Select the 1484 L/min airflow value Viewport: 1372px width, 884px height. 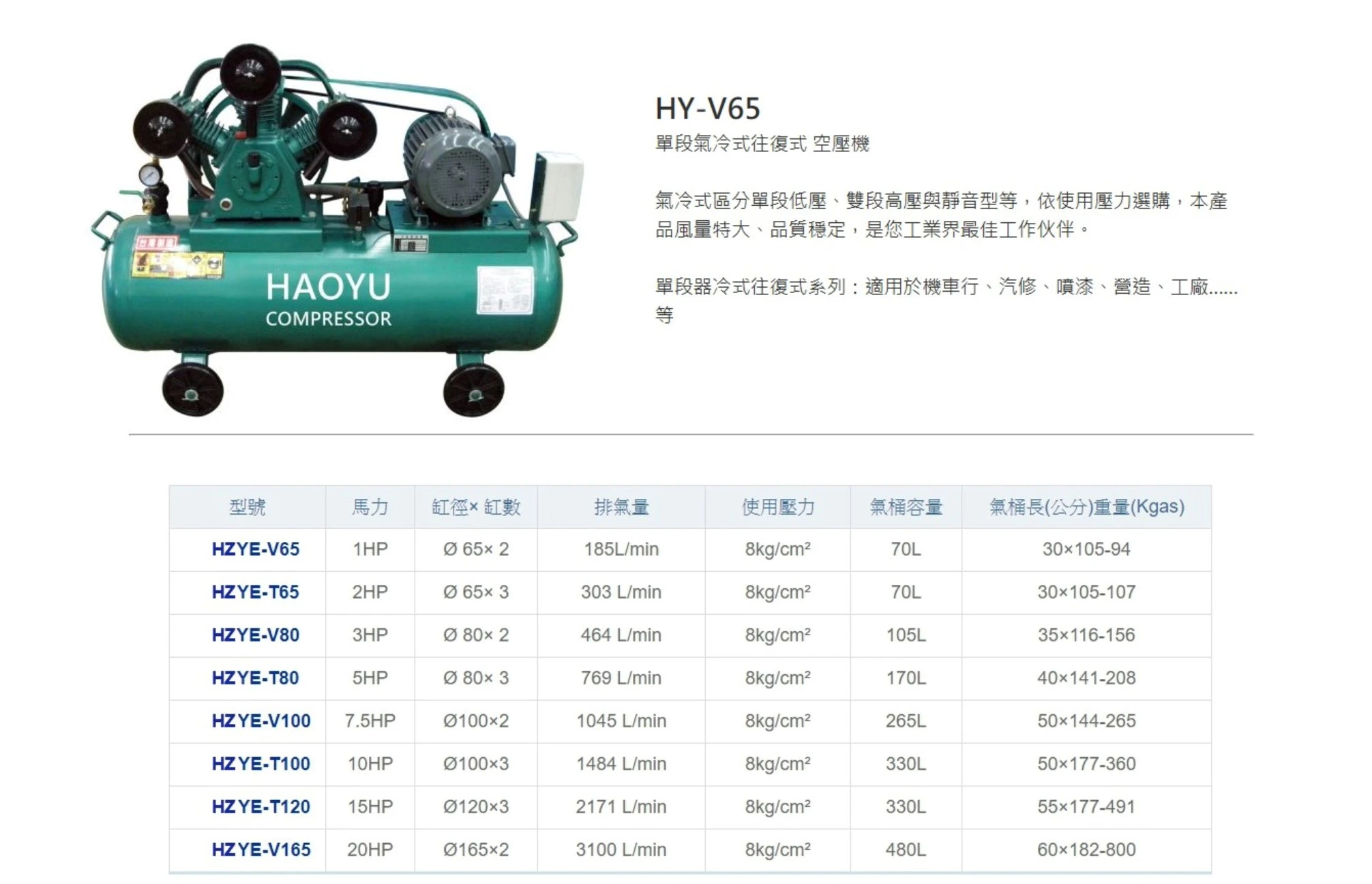pos(621,764)
